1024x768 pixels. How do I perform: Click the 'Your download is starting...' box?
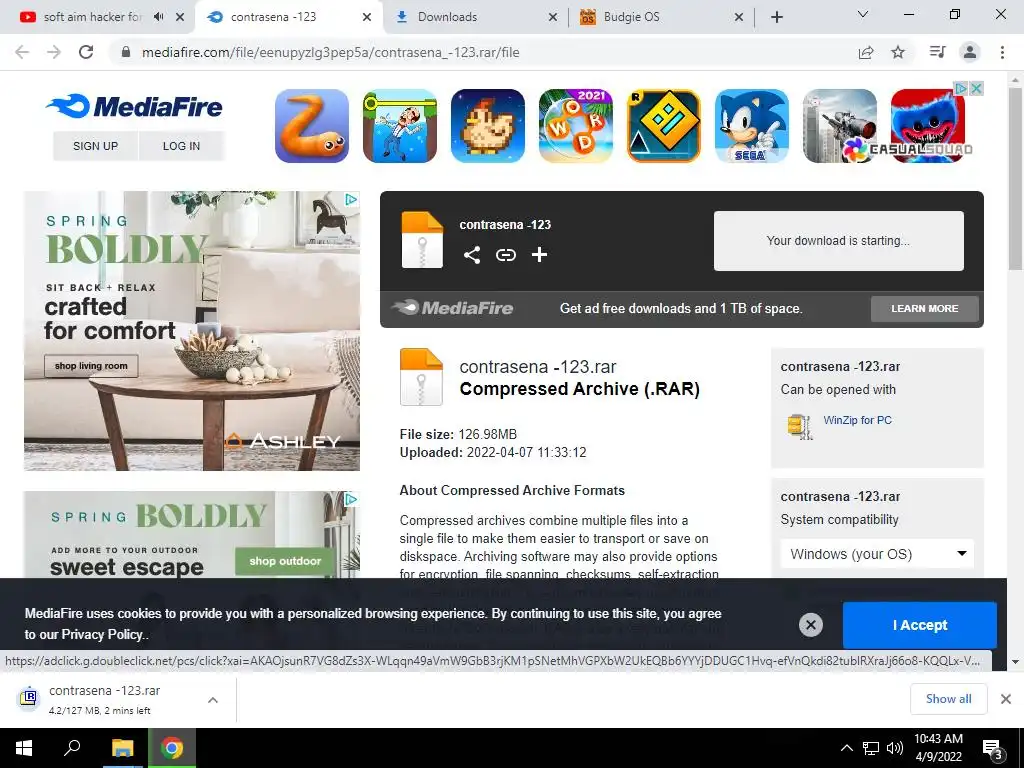pos(839,240)
